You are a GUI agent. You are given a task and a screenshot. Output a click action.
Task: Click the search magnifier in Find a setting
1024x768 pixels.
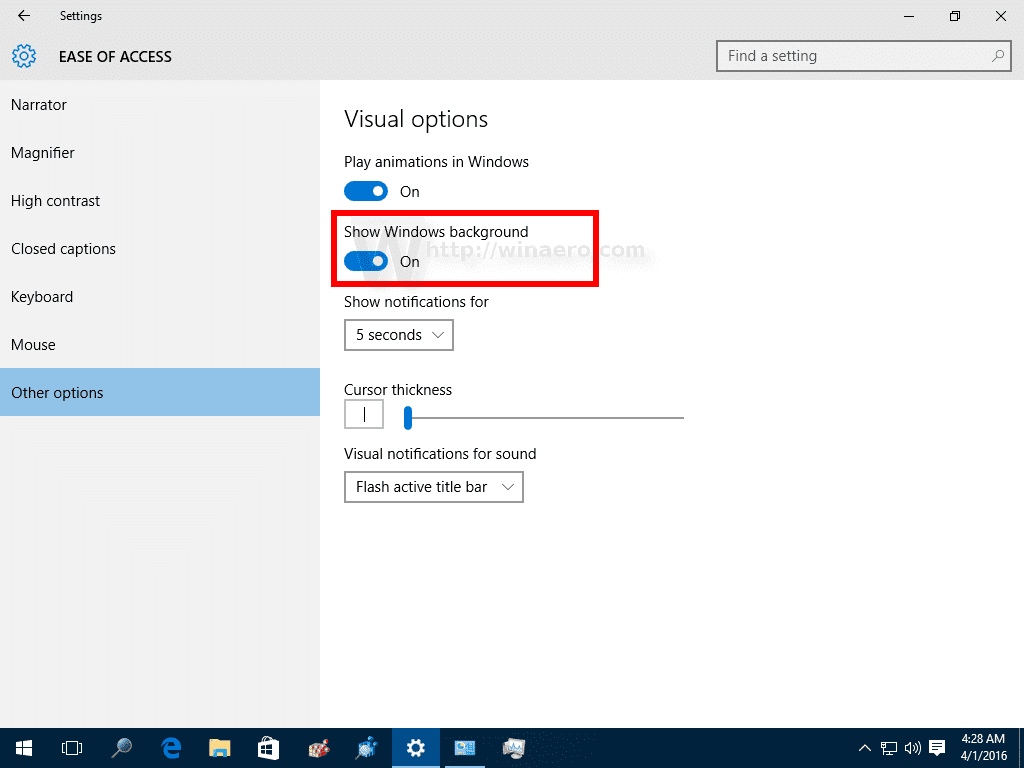pyautogui.click(x=997, y=56)
